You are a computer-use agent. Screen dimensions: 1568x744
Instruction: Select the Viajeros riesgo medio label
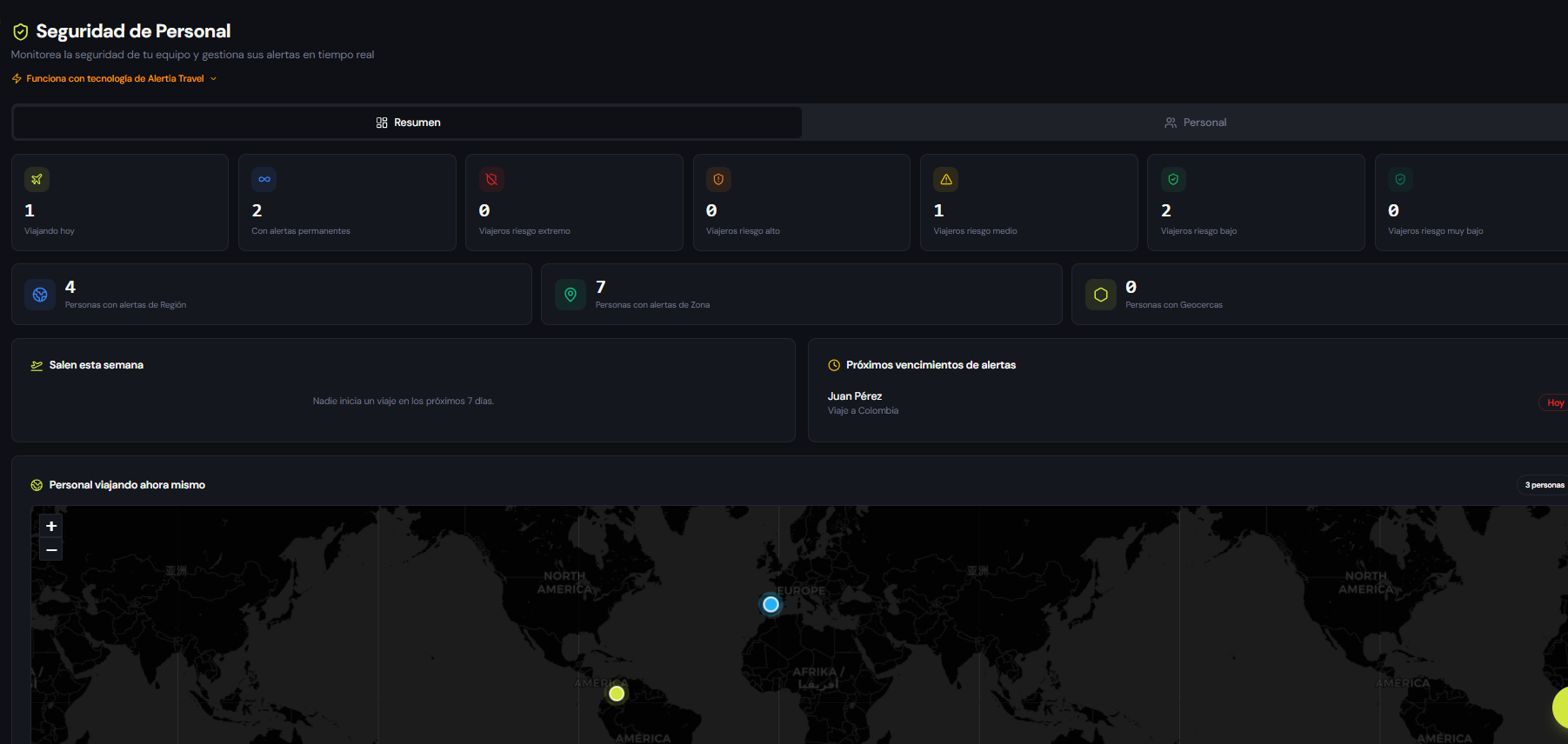975,231
